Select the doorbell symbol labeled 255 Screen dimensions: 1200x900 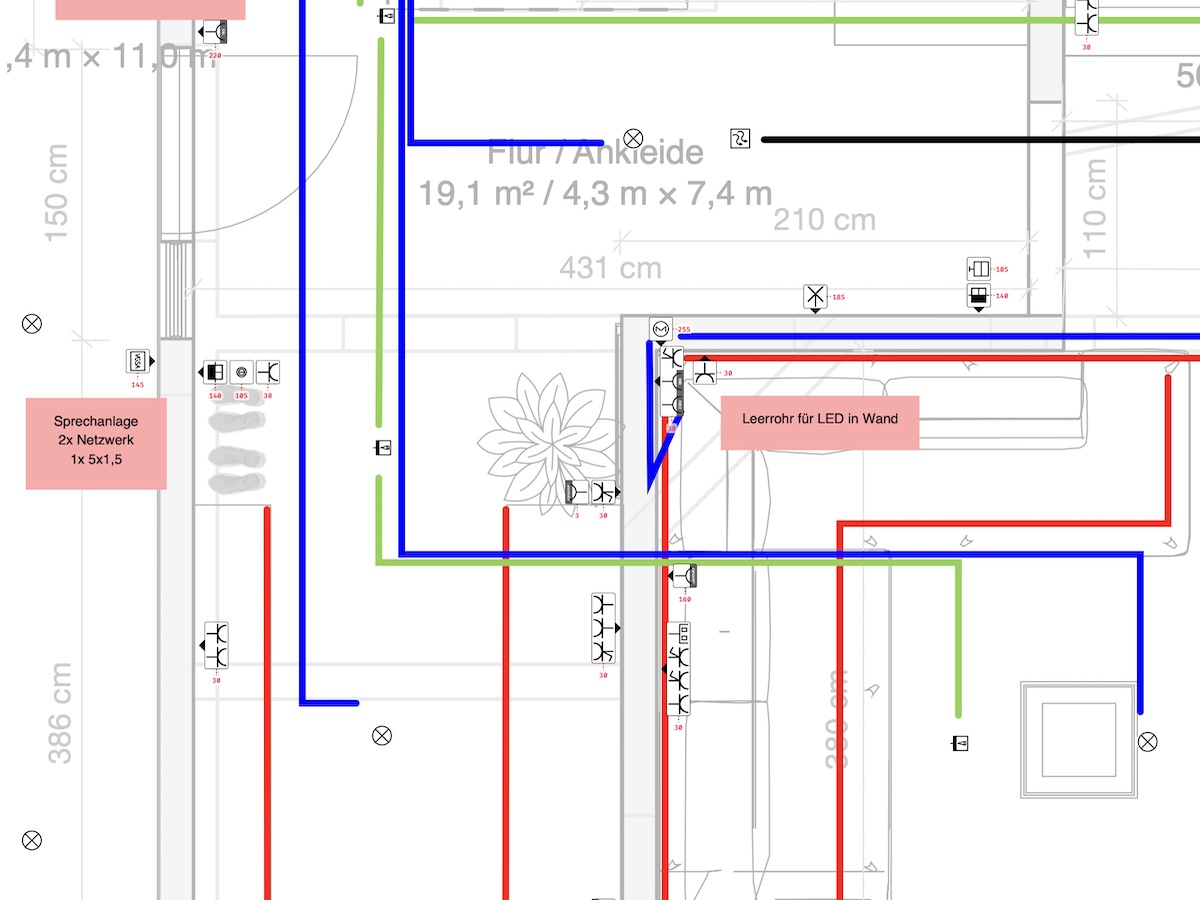(x=661, y=329)
